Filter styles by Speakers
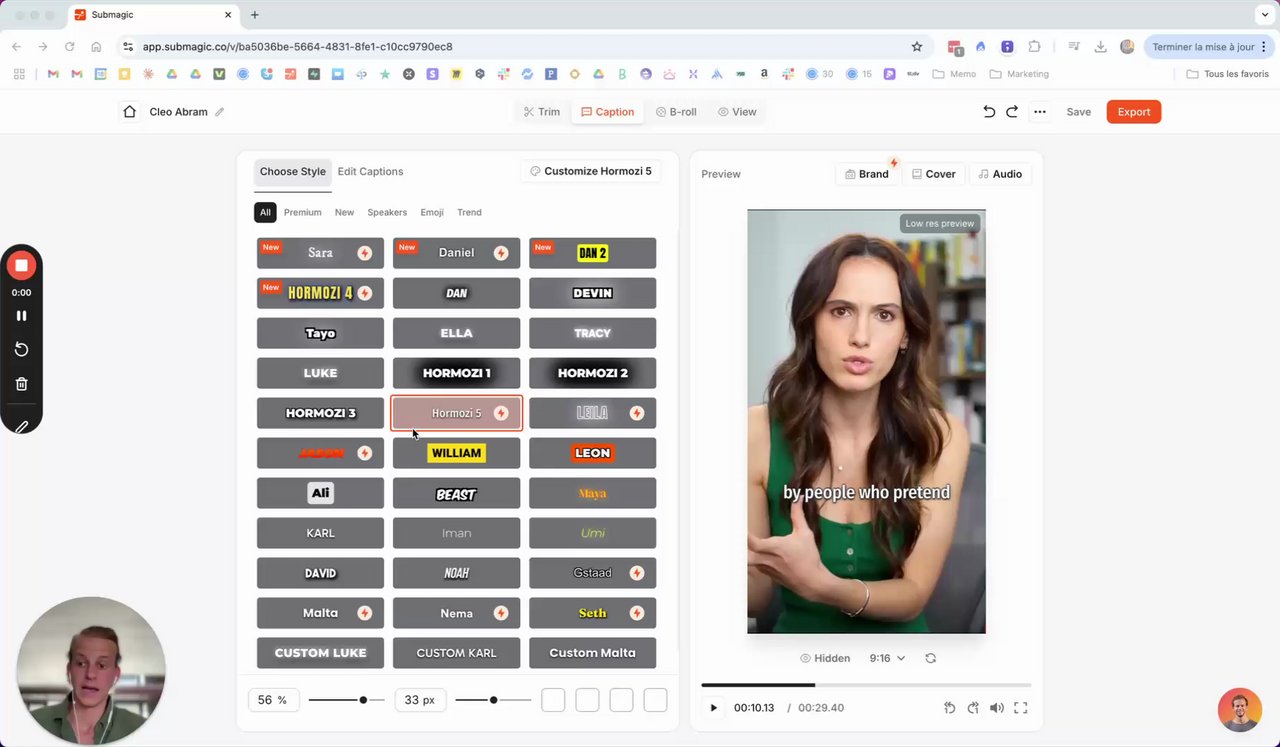Image resolution: width=1280 pixels, height=747 pixels. click(x=387, y=212)
